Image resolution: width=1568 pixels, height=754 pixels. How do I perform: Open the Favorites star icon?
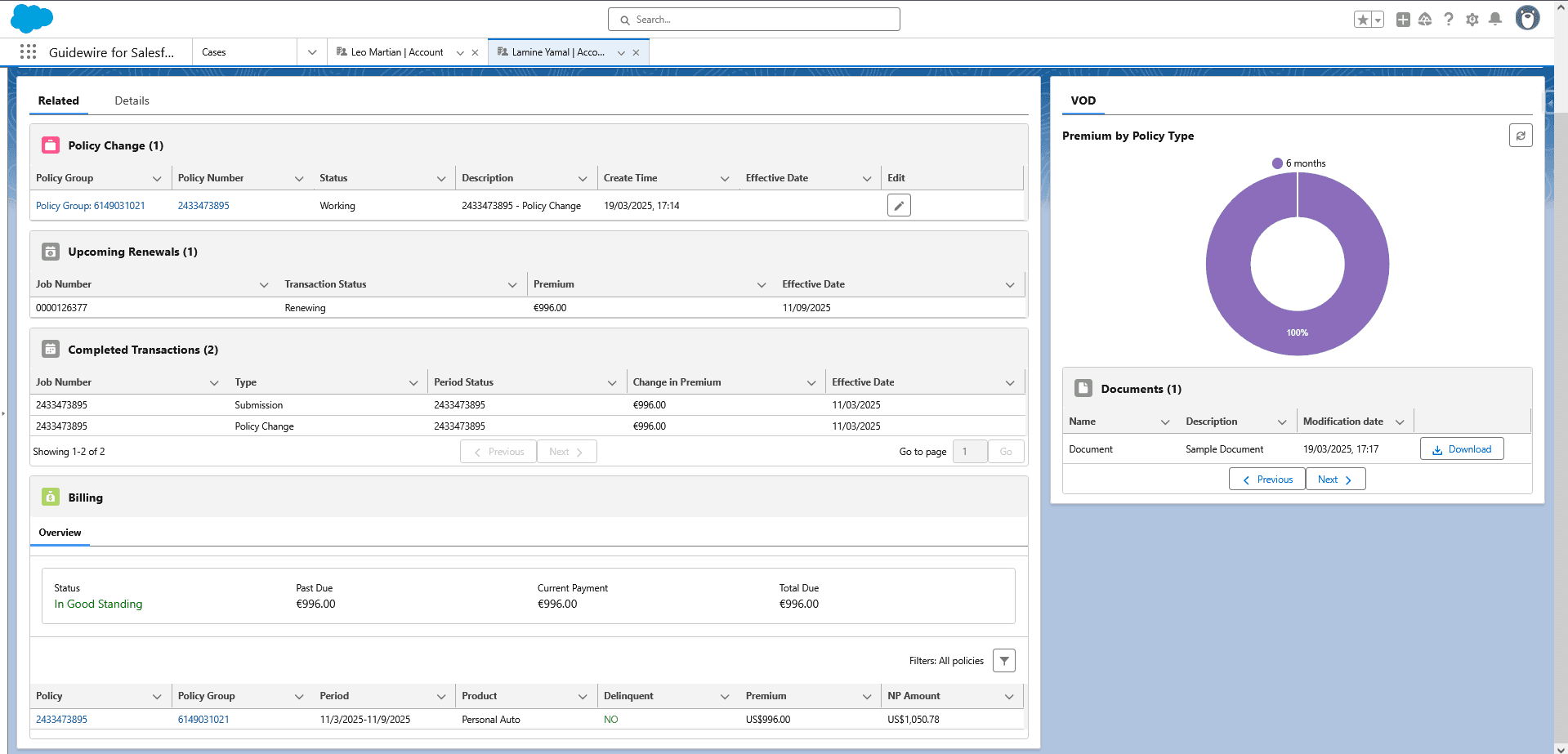(x=1363, y=20)
